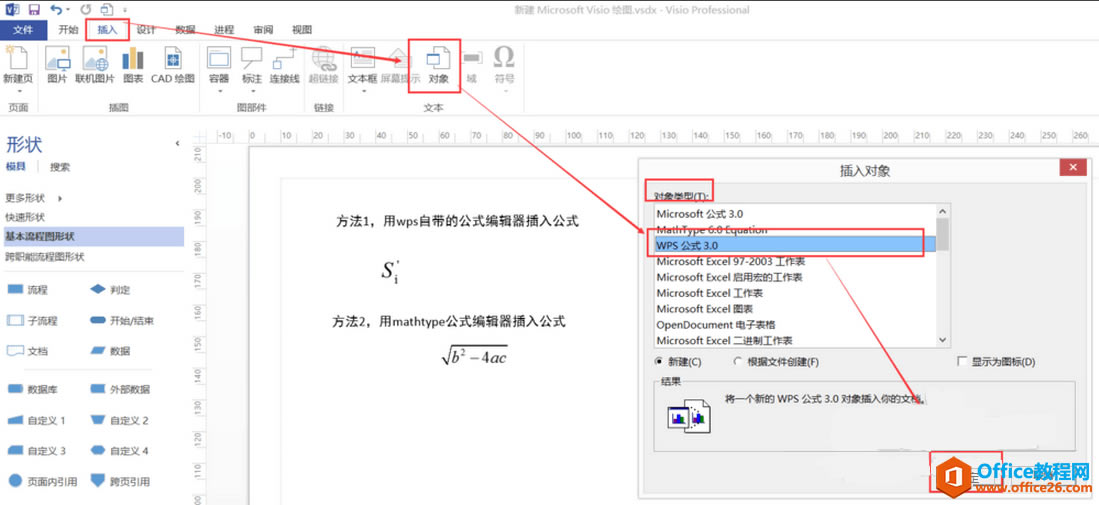The image size is (1099, 505).
Task: Open the 符号 symbol icon
Action: pyautogui.click(x=504, y=59)
